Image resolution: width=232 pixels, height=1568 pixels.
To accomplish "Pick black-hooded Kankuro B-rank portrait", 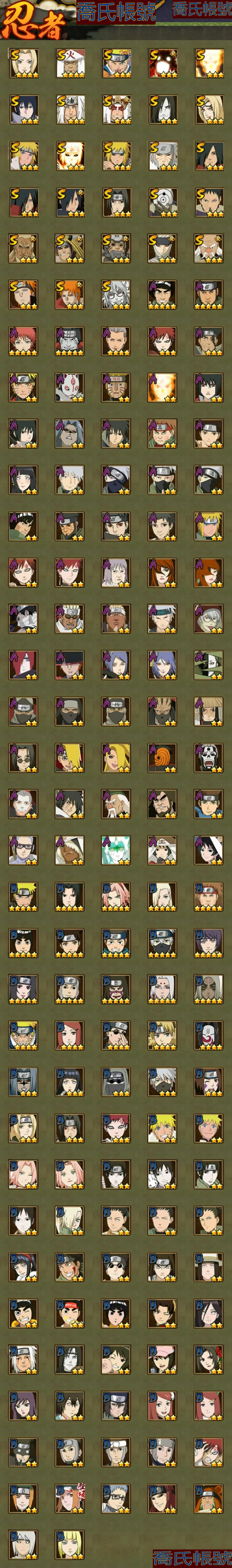I will tap(23, 1451).
